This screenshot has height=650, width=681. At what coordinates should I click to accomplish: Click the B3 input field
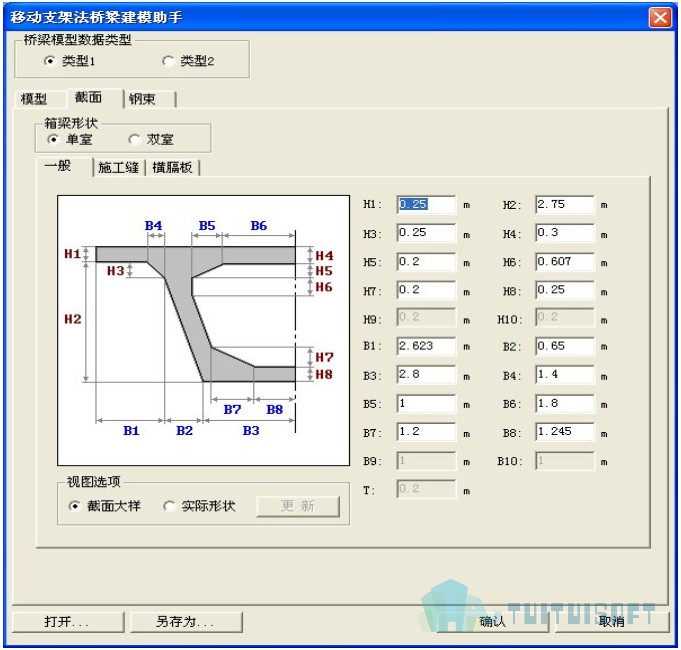[426, 375]
